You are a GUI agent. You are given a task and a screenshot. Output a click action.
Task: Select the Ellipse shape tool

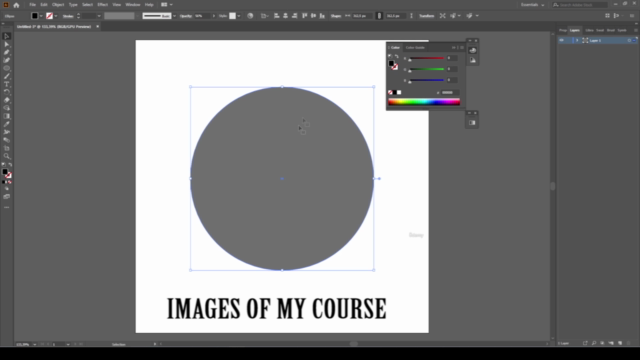7,68
